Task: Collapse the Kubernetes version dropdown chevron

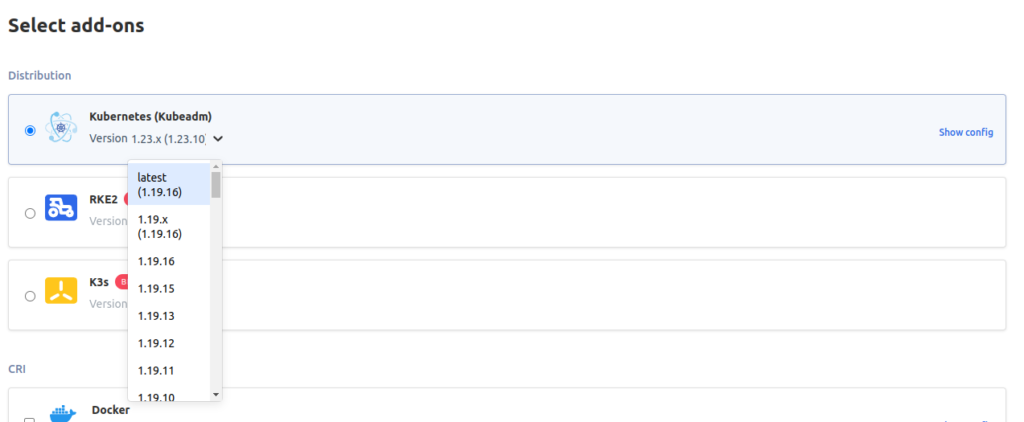Action: point(218,138)
